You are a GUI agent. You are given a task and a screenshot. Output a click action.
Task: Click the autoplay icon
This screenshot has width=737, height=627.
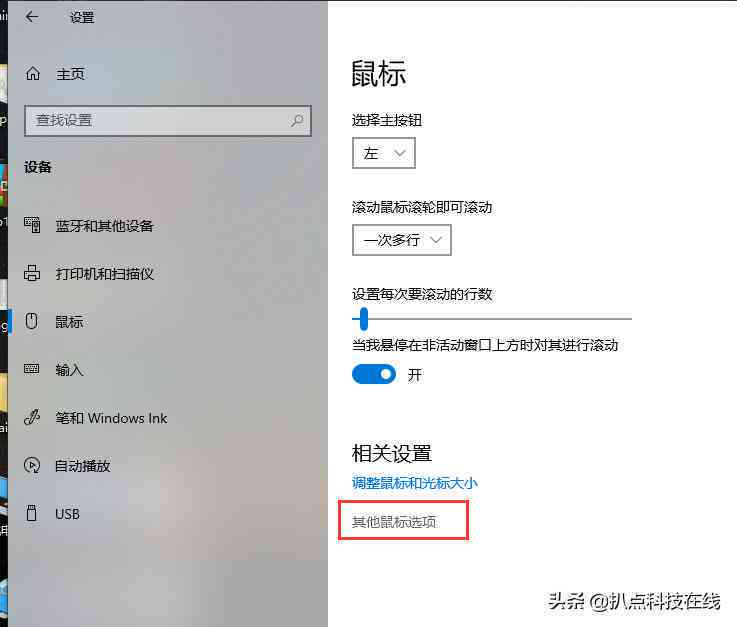tap(32, 465)
